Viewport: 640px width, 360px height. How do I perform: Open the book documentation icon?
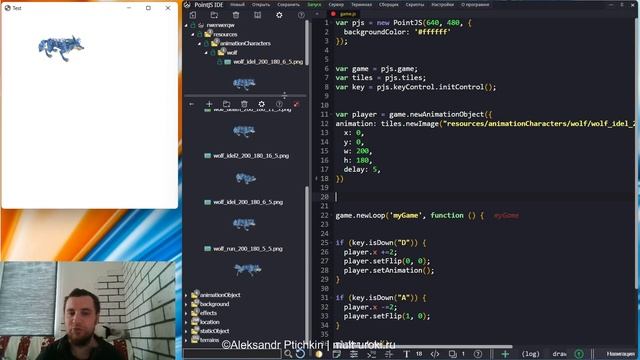coord(258,15)
